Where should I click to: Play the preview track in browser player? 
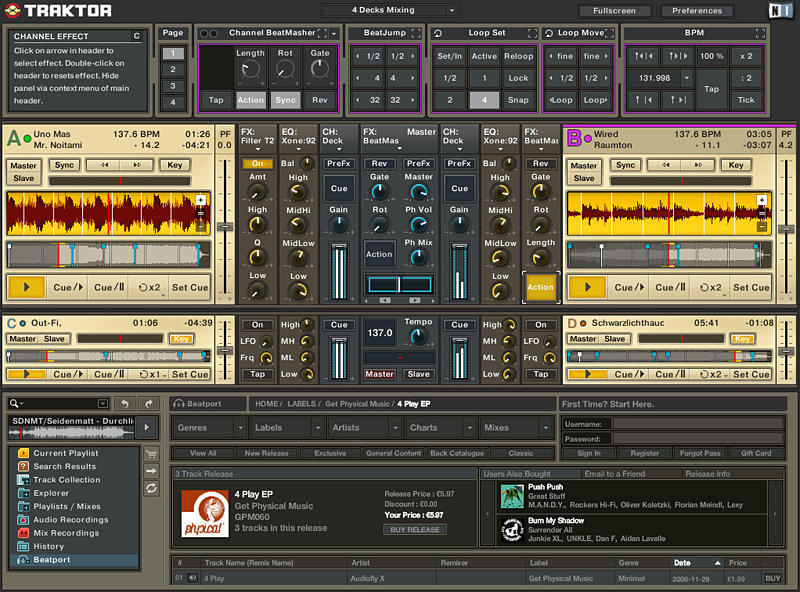(147, 427)
